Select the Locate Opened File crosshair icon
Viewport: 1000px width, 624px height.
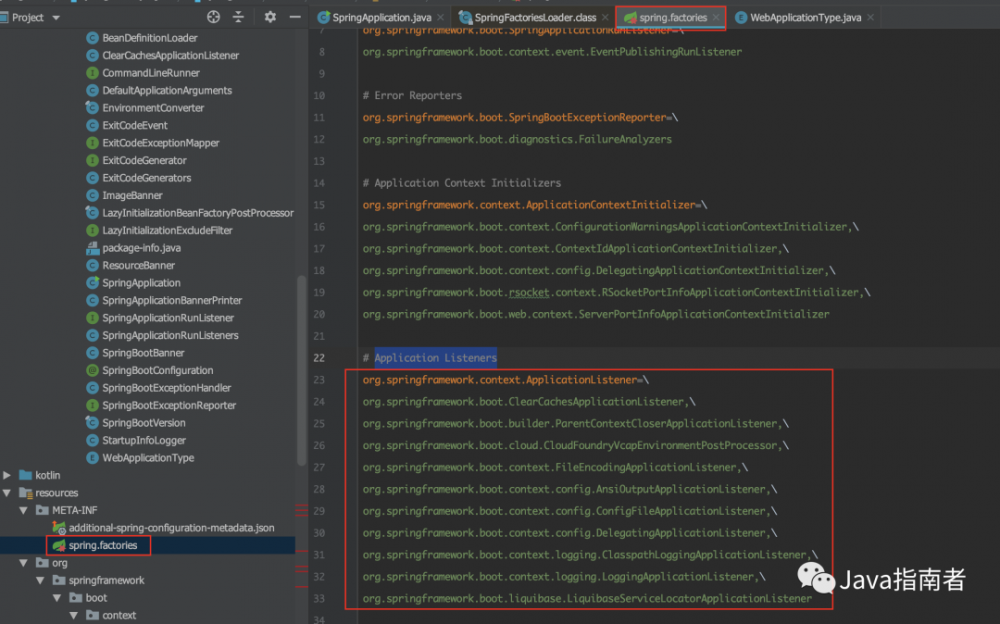(213, 16)
